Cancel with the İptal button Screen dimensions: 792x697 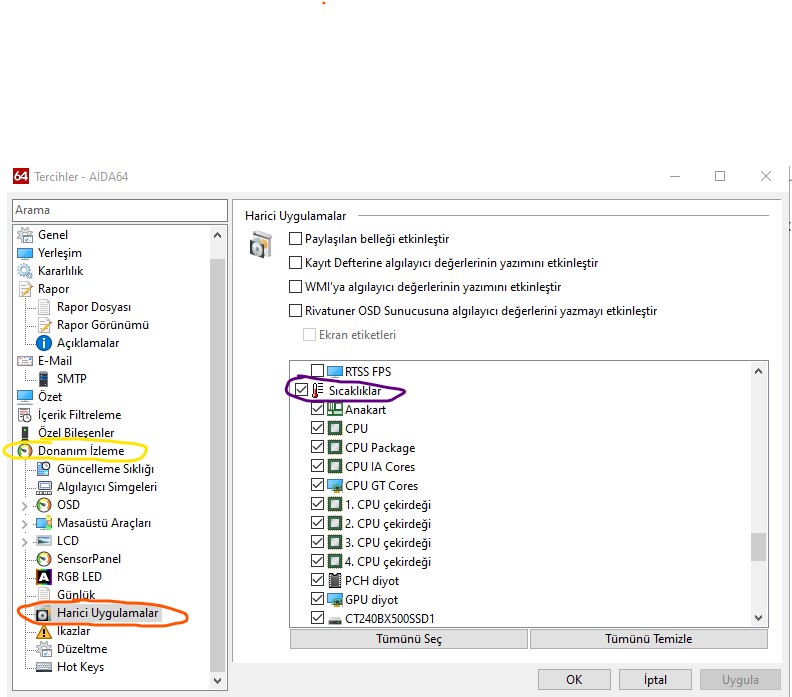click(x=655, y=680)
